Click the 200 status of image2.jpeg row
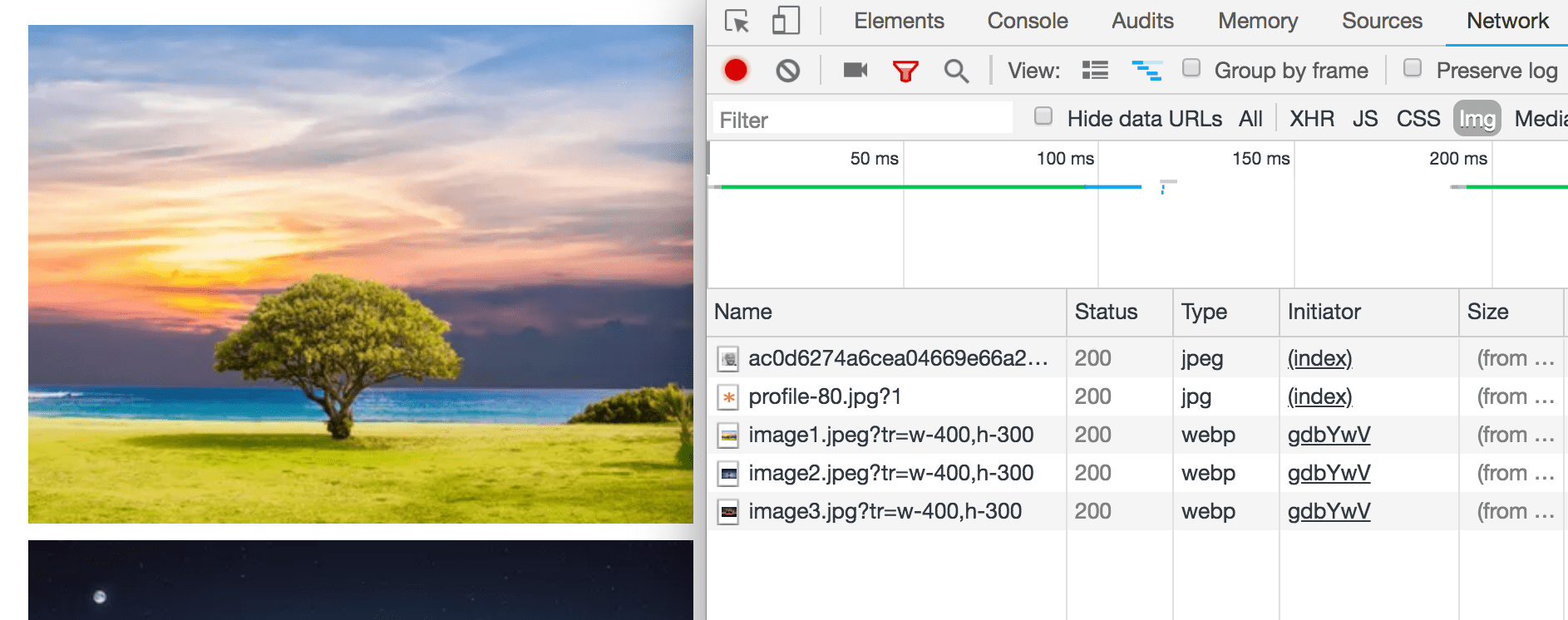This screenshot has width=1568, height=620. [1092, 473]
